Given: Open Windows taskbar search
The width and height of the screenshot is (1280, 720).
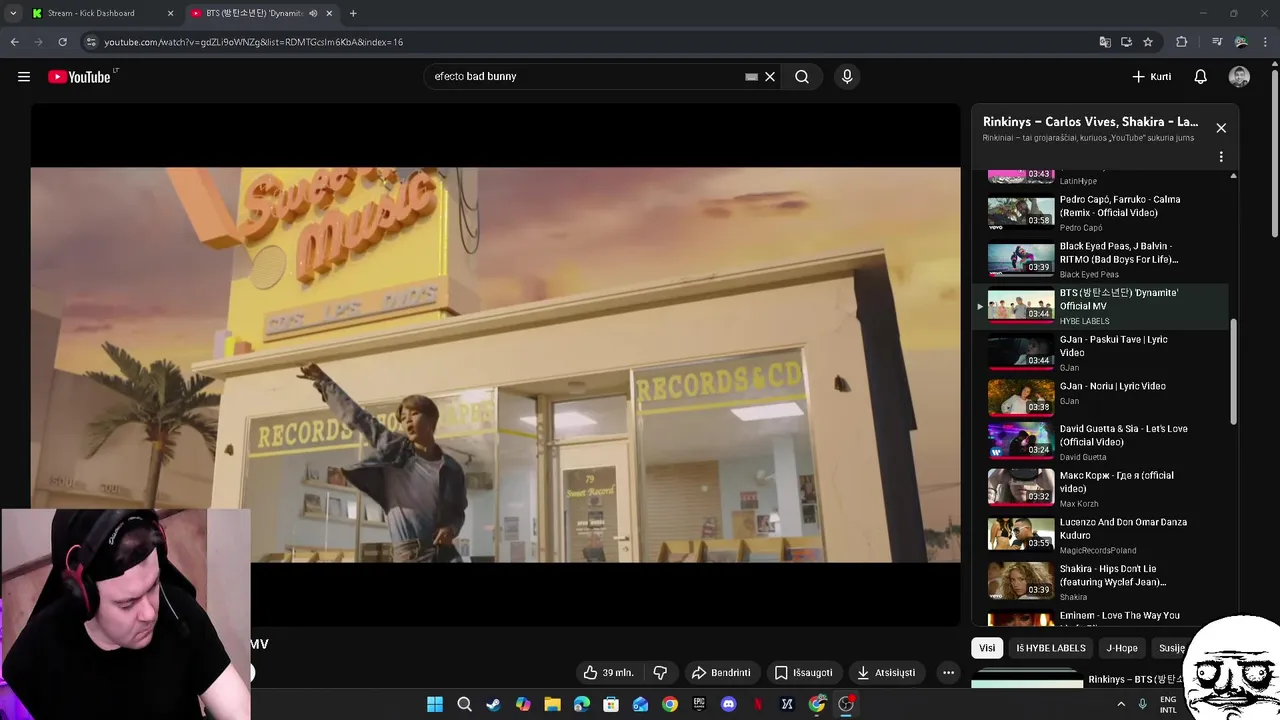Looking at the screenshot, I should (464, 705).
